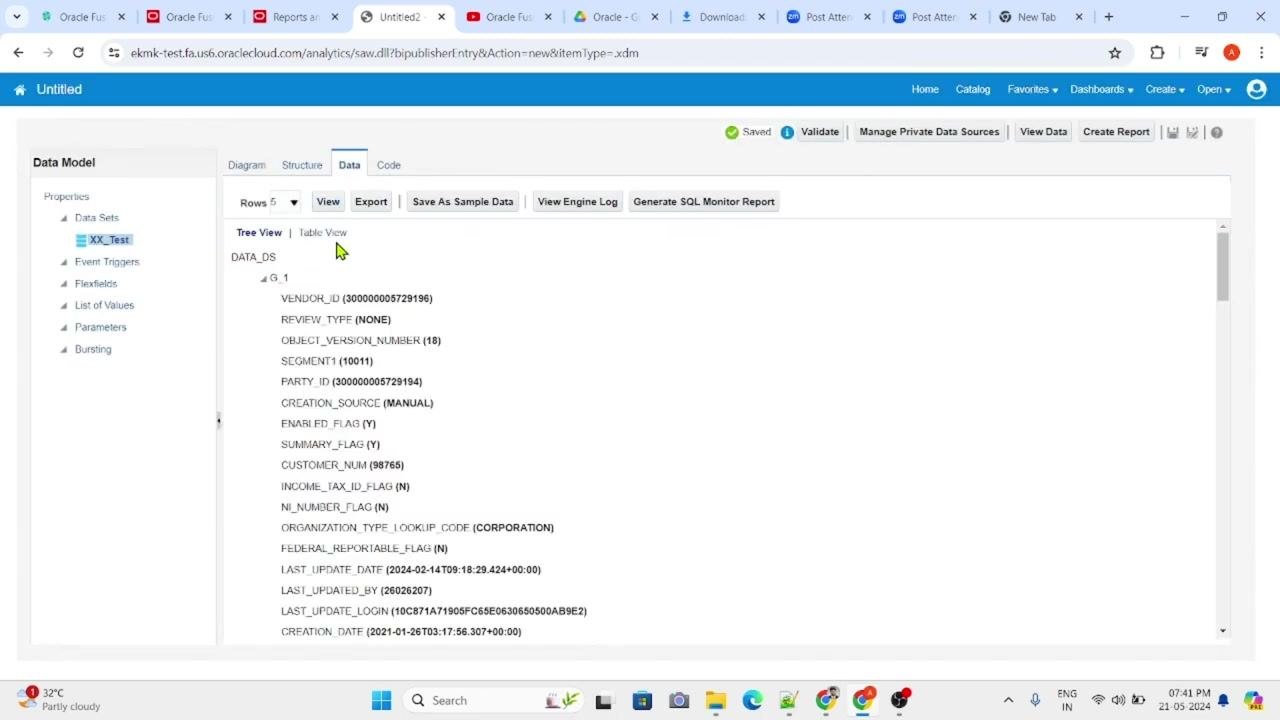Image resolution: width=1280 pixels, height=720 pixels.
Task: Click Manage Private Data Sources
Action: [x=929, y=132]
